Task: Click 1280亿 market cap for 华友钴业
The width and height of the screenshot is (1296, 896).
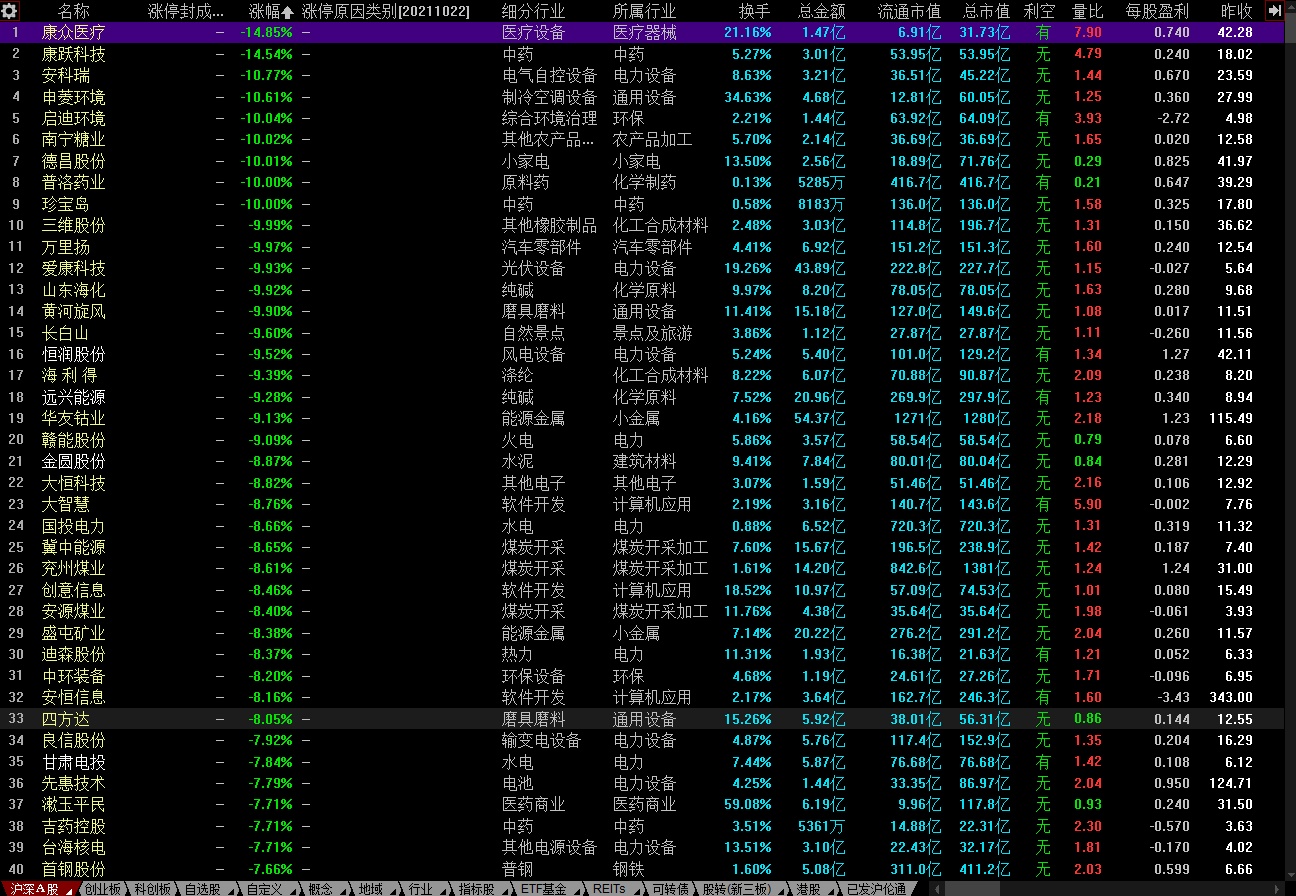Action: pos(987,418)
